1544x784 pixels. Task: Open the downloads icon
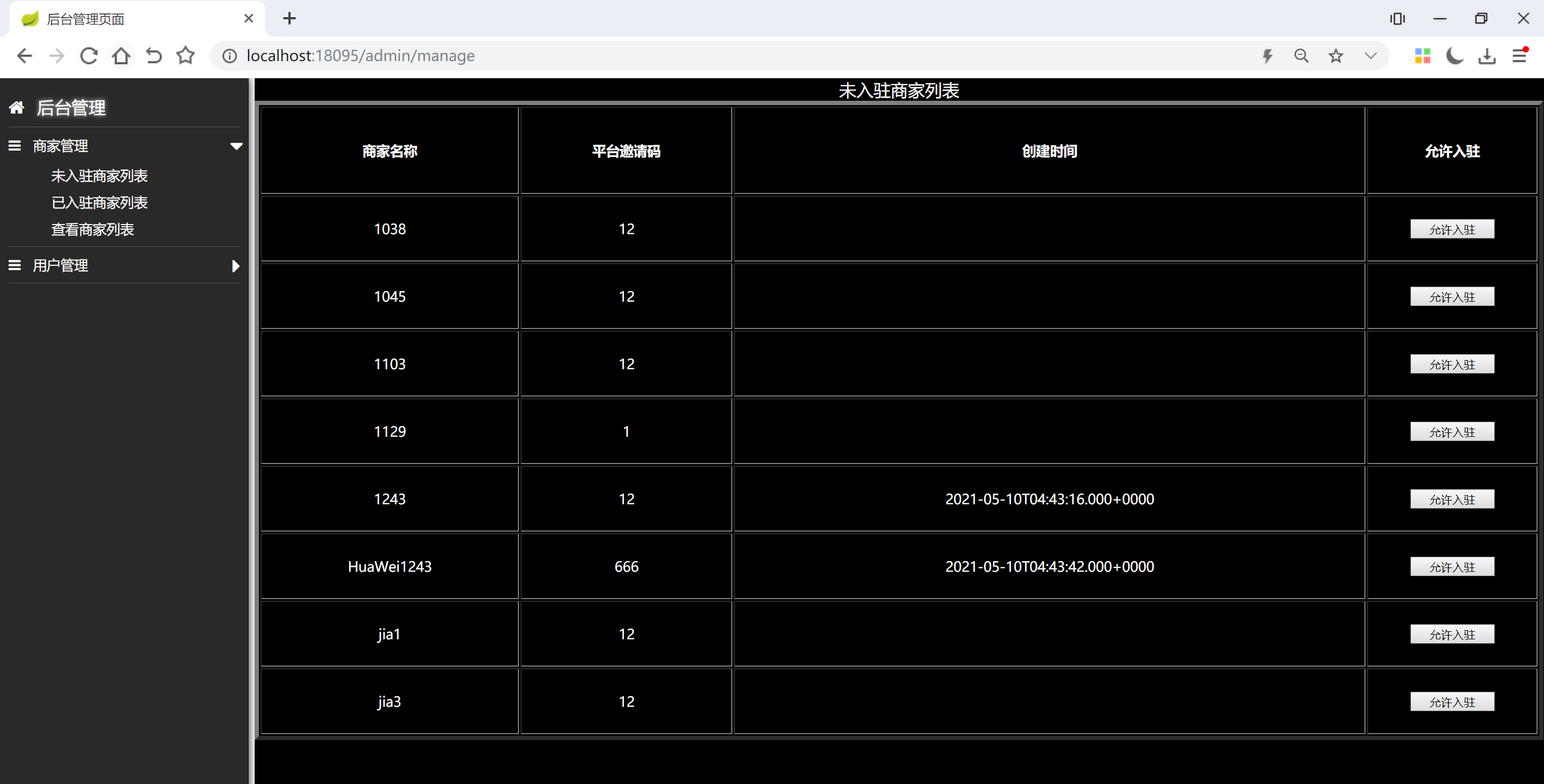pyautogui.click(x=1487, y=56)
